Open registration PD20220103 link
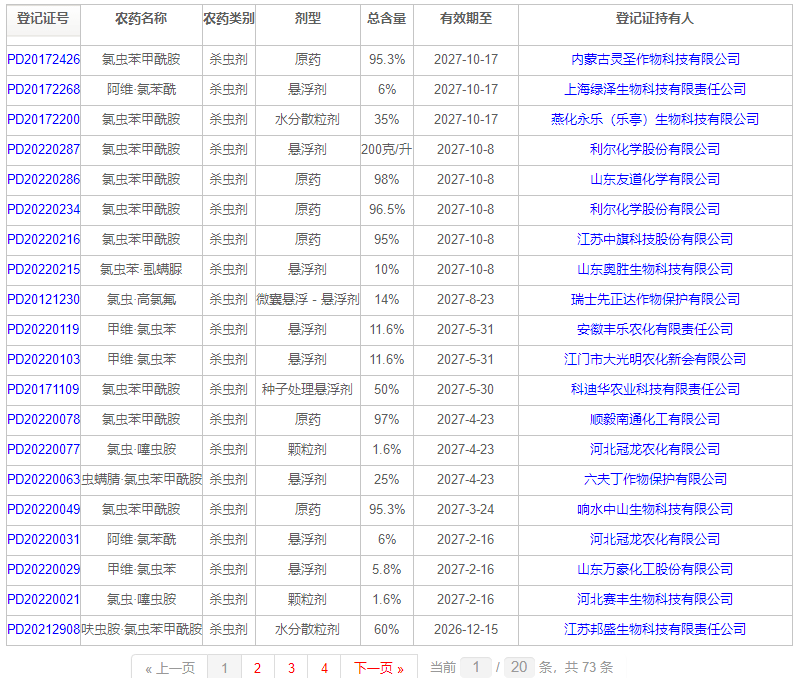Viewport: 803px width, 678px height. [x=44, y=359]
